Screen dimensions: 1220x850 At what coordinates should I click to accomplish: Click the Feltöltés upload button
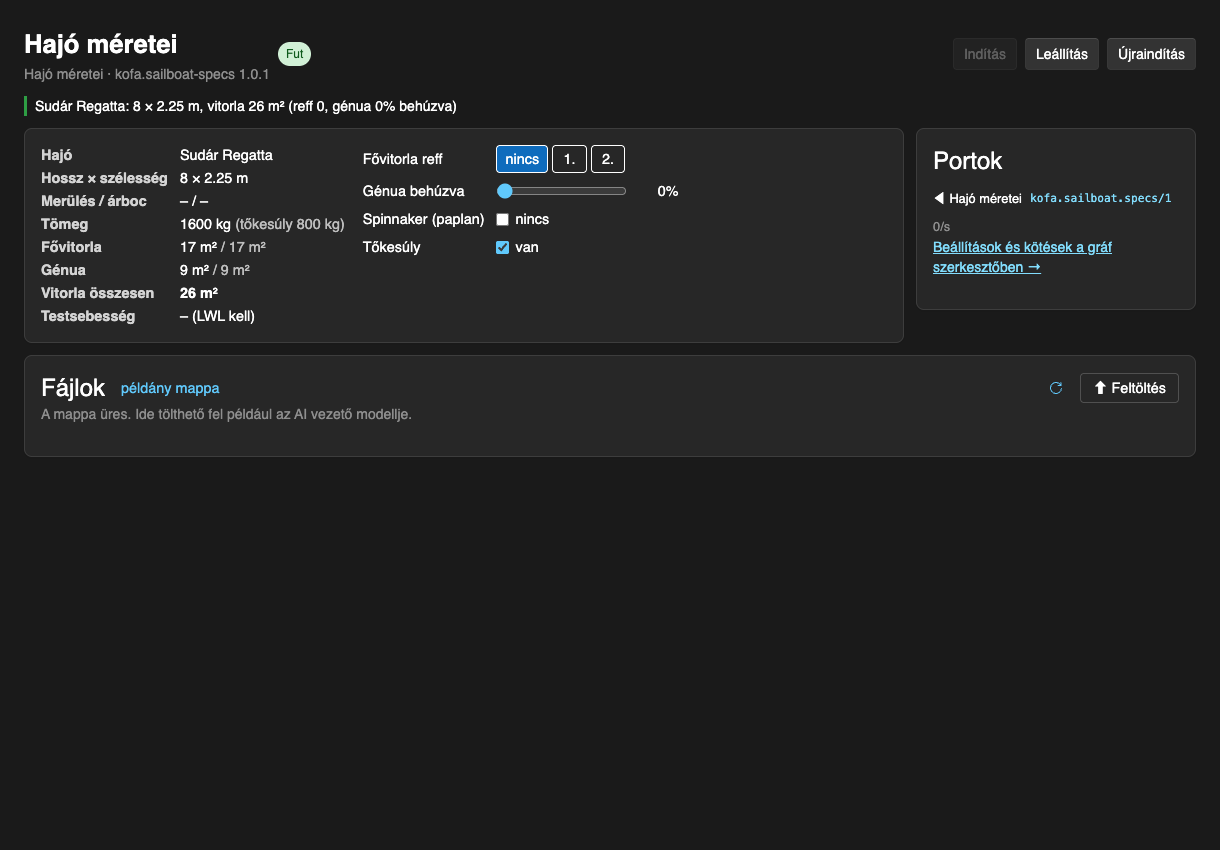click(x=1129, y=388)
